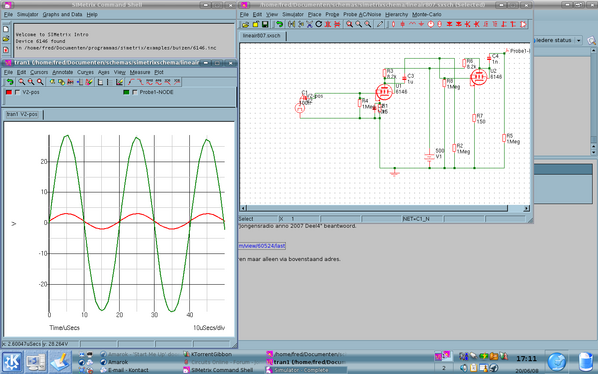
Task: Open schematic file icon in schematic toolbar
Action: tap(245, 24)
